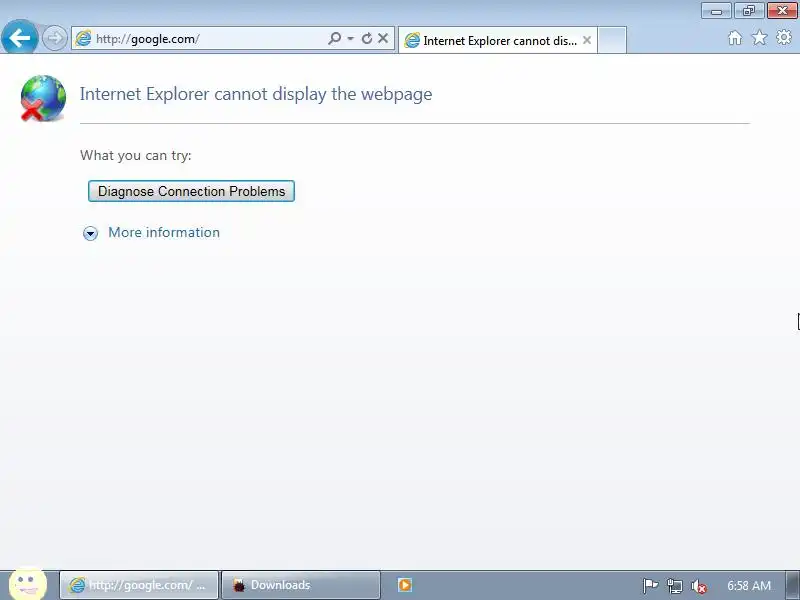Minimize the Internet Explorer window

tap(716, 10)
